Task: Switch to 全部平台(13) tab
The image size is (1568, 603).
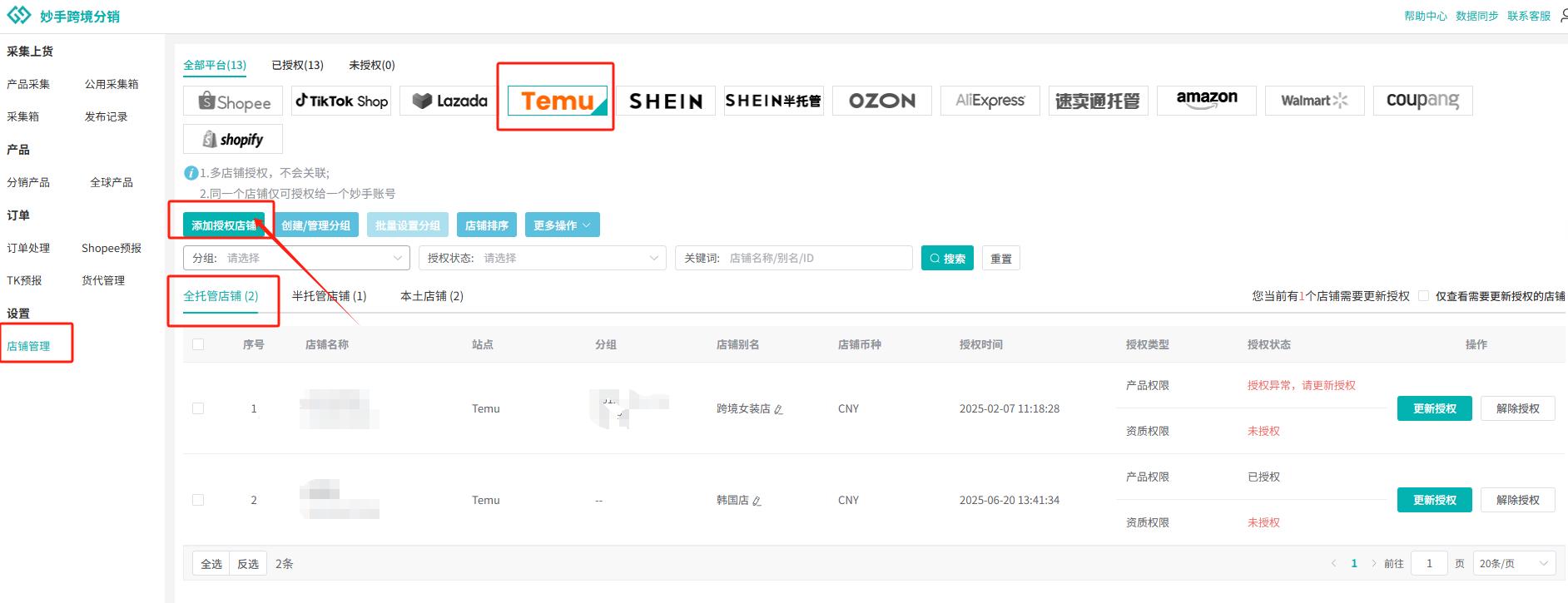Action: [x=215, y=65]
